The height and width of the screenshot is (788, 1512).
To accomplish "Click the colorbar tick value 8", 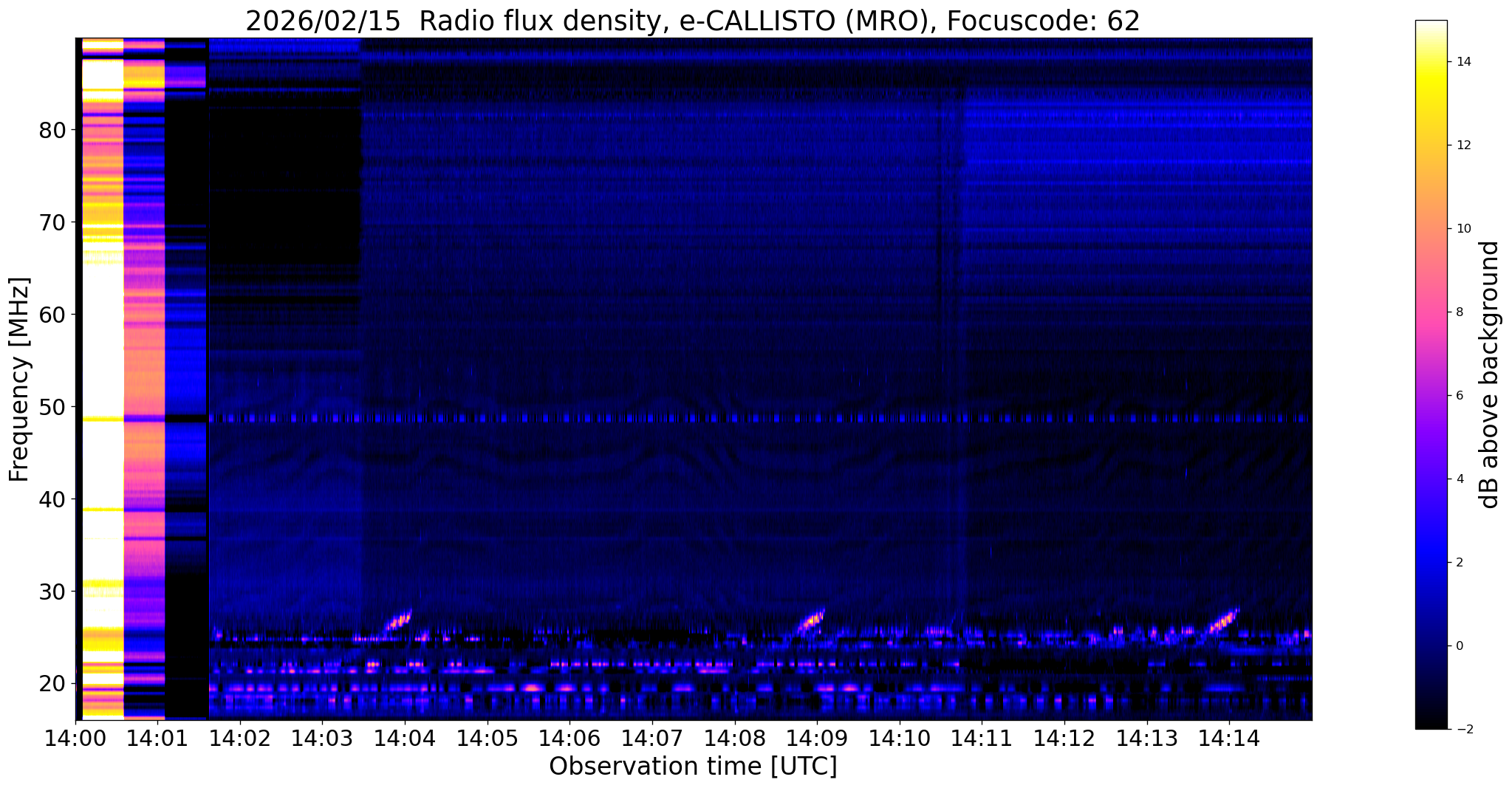I will tap(1459, 312).
